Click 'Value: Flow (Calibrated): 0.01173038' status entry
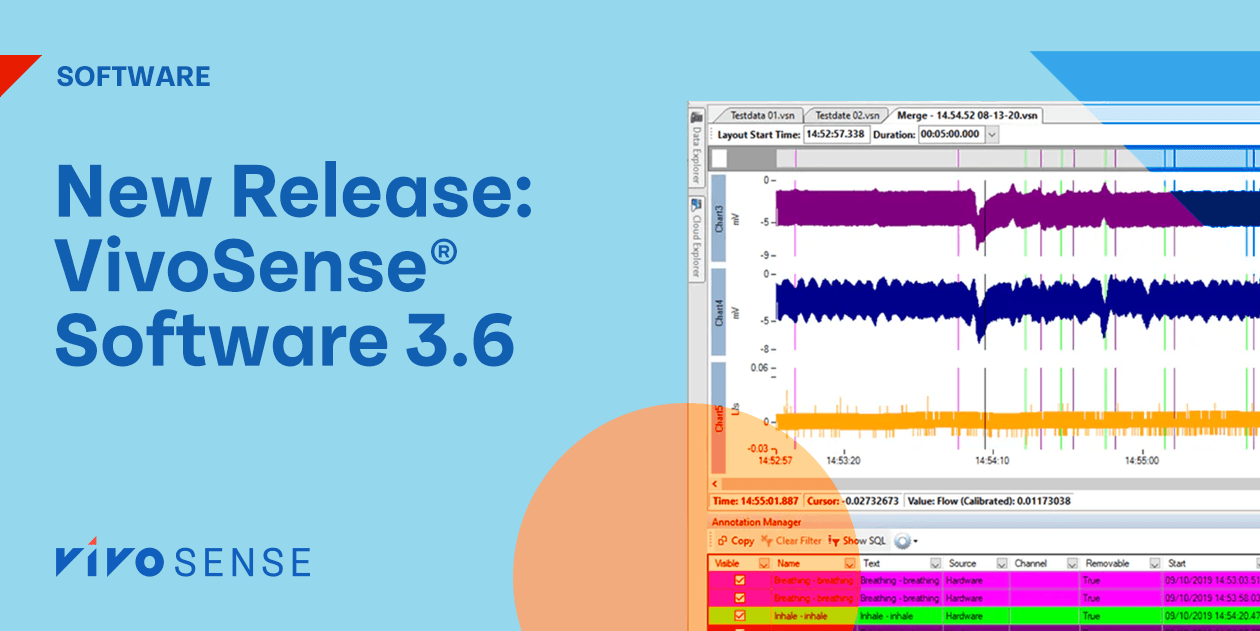Screen dimensions: 1260x631 tap(991, 501)
